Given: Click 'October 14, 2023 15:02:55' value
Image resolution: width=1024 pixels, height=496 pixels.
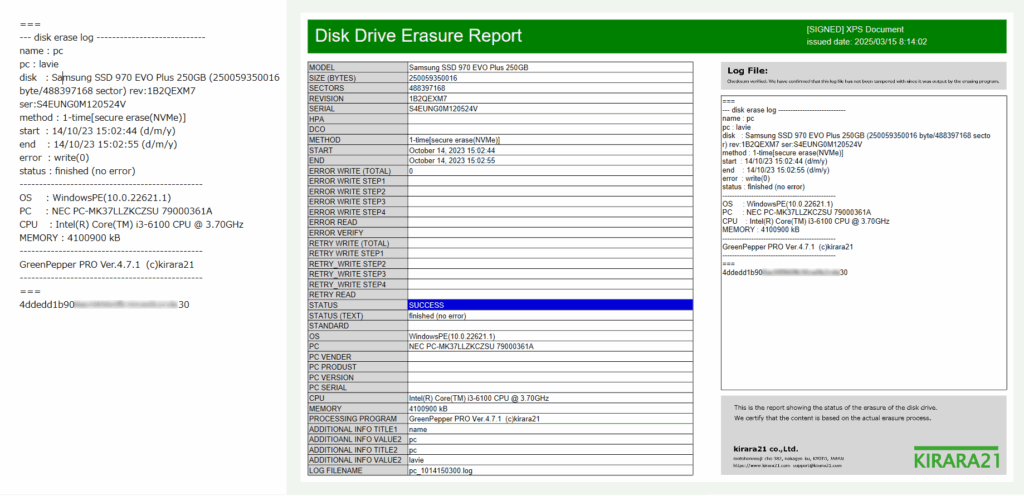Looking at the screenshot, I should (x=452, y=161).
